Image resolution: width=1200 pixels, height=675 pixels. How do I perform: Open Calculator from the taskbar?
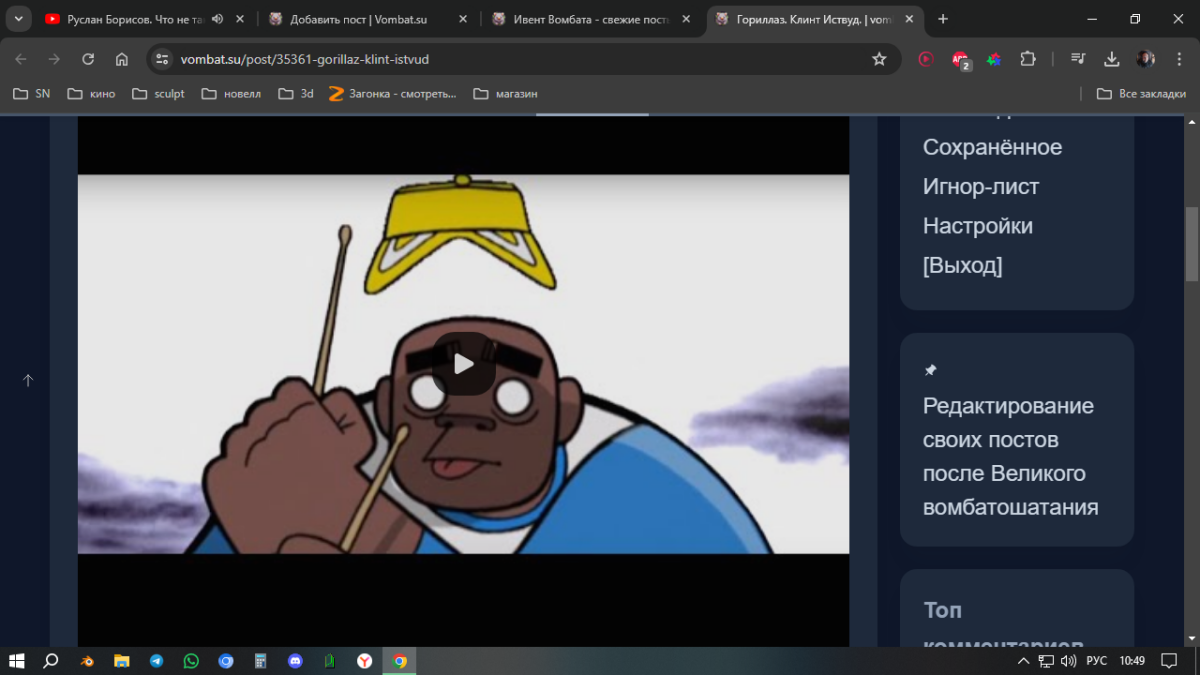(260, 661)
